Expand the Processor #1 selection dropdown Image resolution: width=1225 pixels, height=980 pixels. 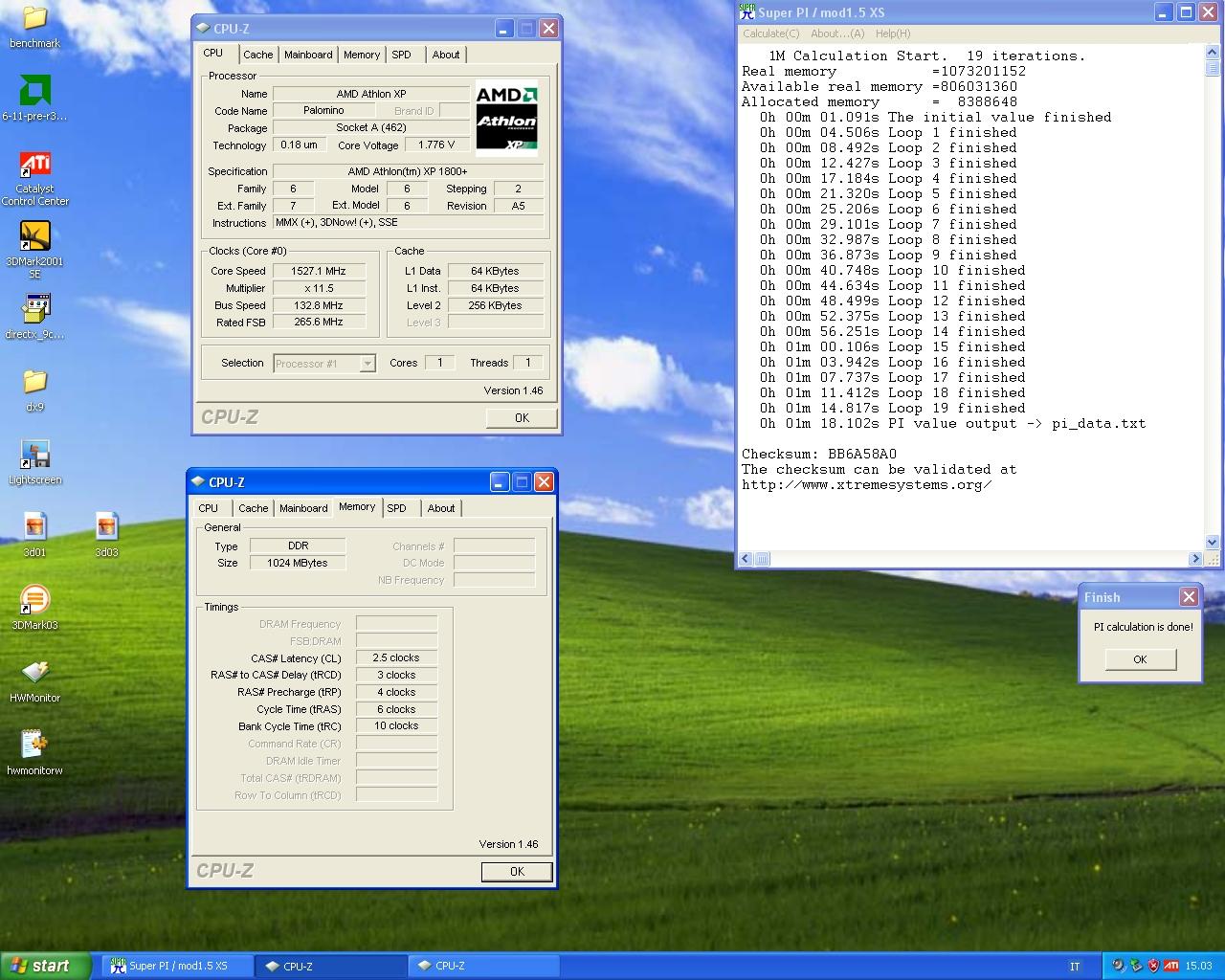click(367, 364)
